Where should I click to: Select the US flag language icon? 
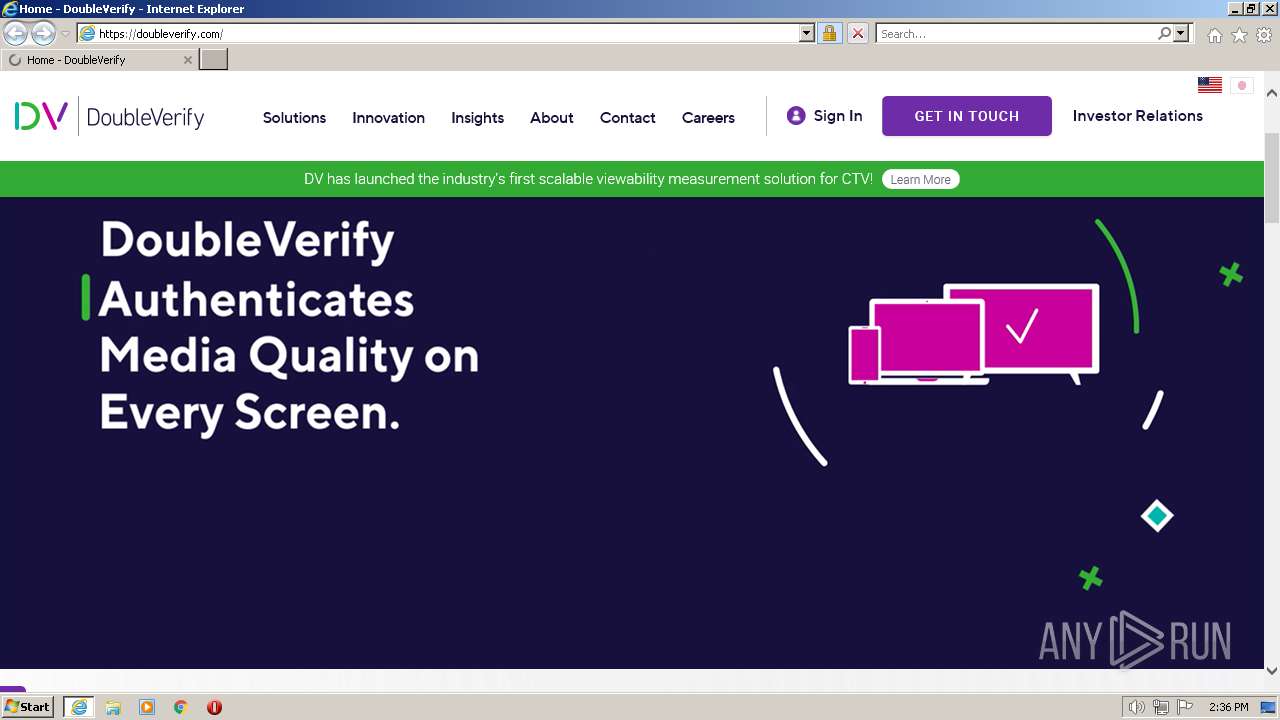coord(1210,85)
